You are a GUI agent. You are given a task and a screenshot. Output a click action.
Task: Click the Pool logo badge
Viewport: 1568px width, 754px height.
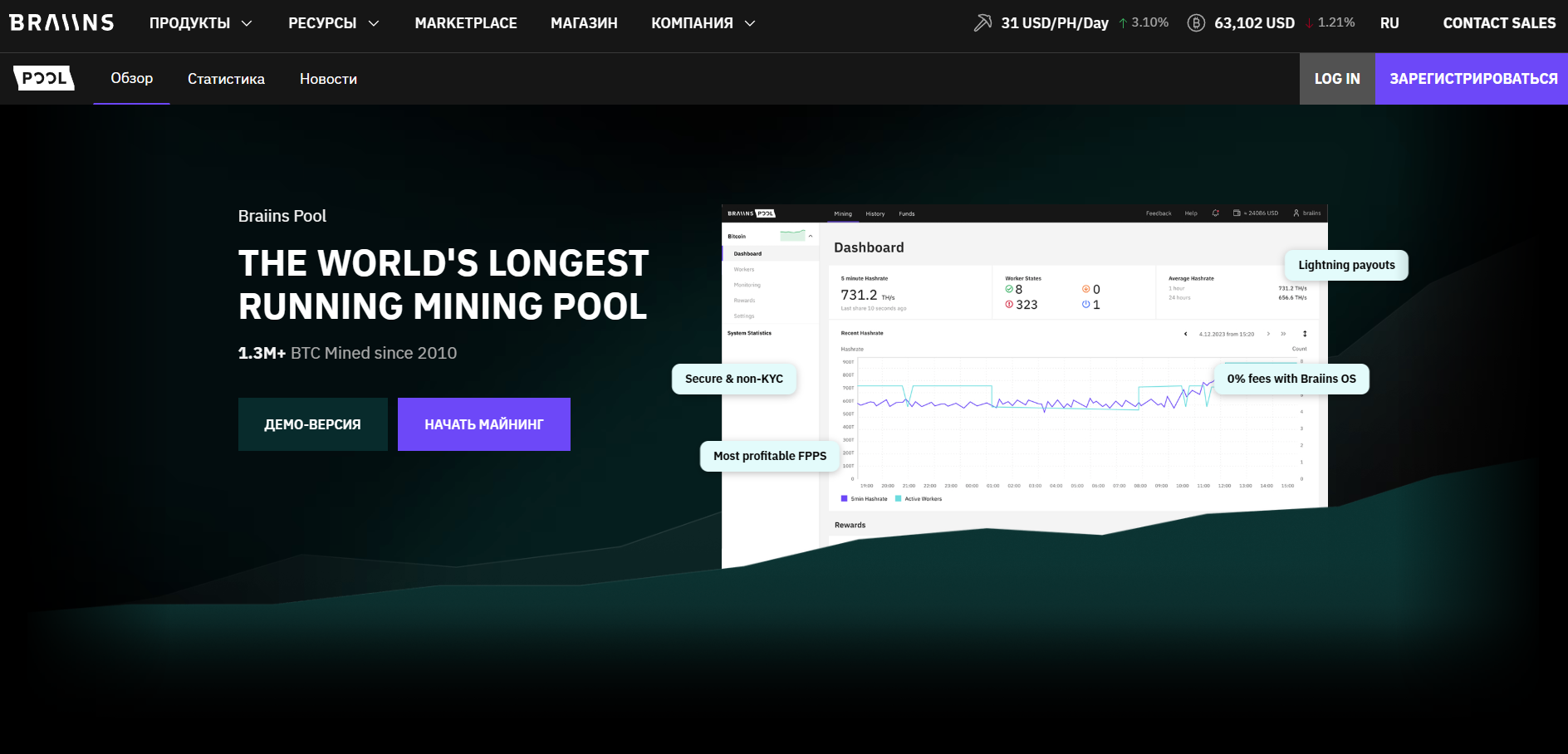(x=44, y=78)
